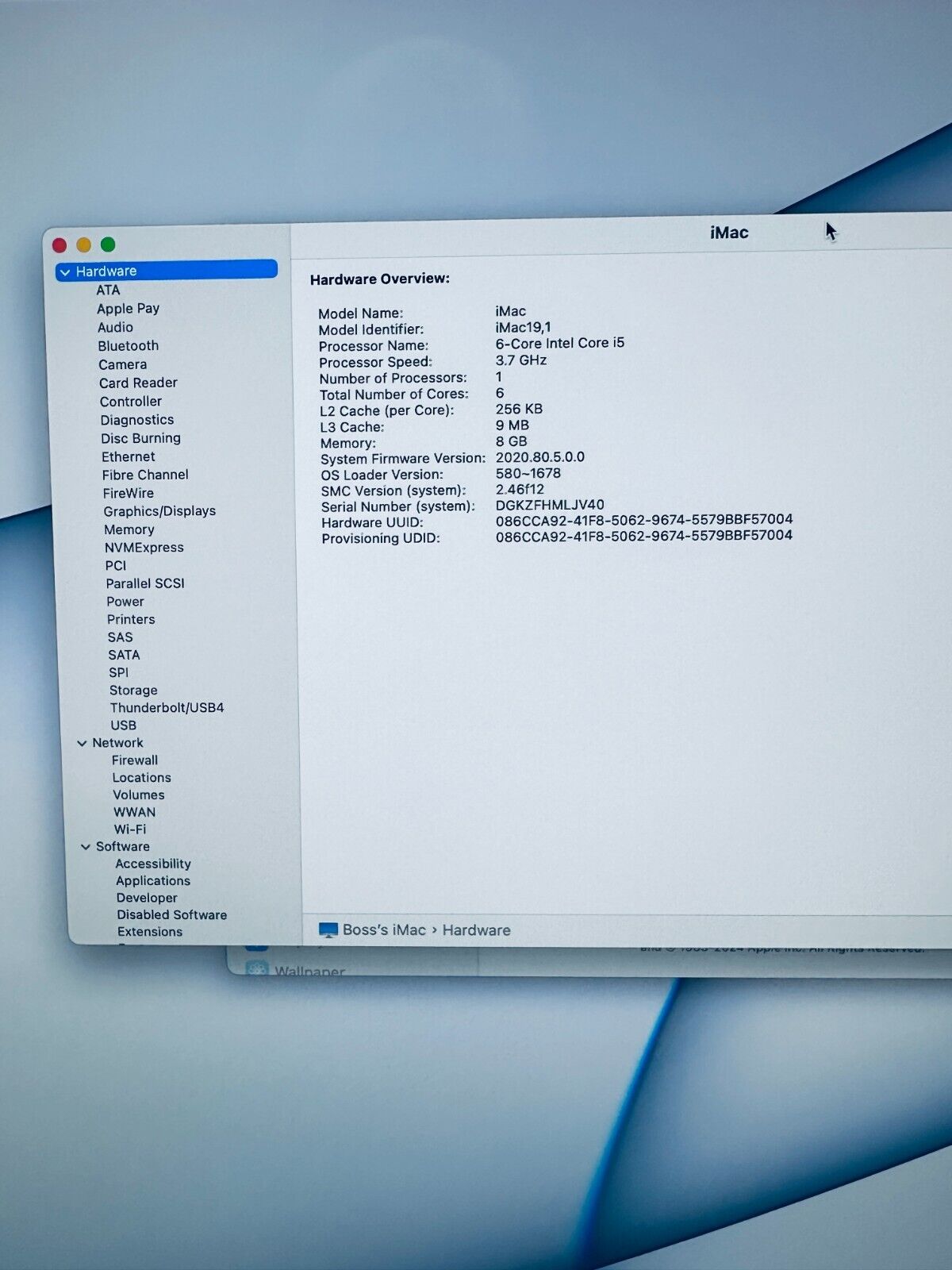Viewport: 952px width, 1270px height.
Task: Click the green fullscreen window button
Action: [x=109, y=244]
